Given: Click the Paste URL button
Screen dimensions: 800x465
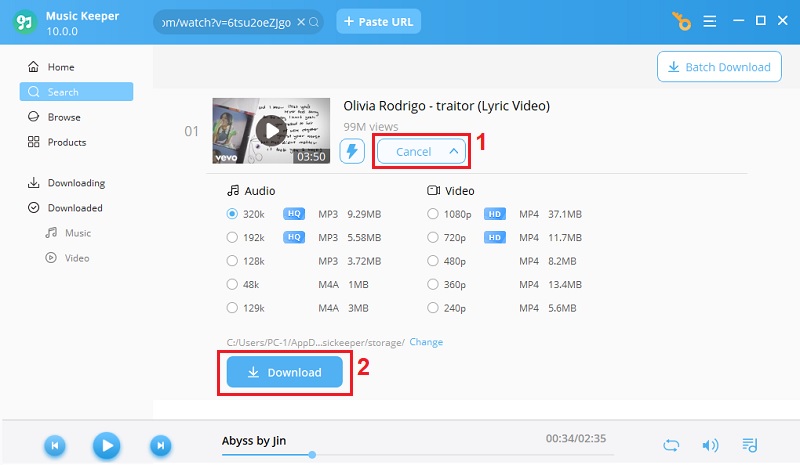Looking at the screenshot, I should click(379, 21).
